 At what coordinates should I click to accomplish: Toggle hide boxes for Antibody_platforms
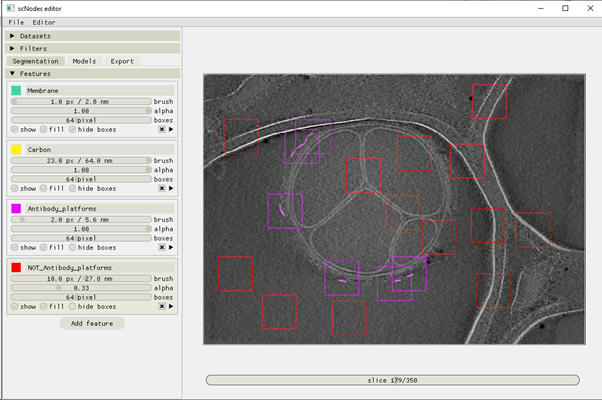tap(72, 248)
